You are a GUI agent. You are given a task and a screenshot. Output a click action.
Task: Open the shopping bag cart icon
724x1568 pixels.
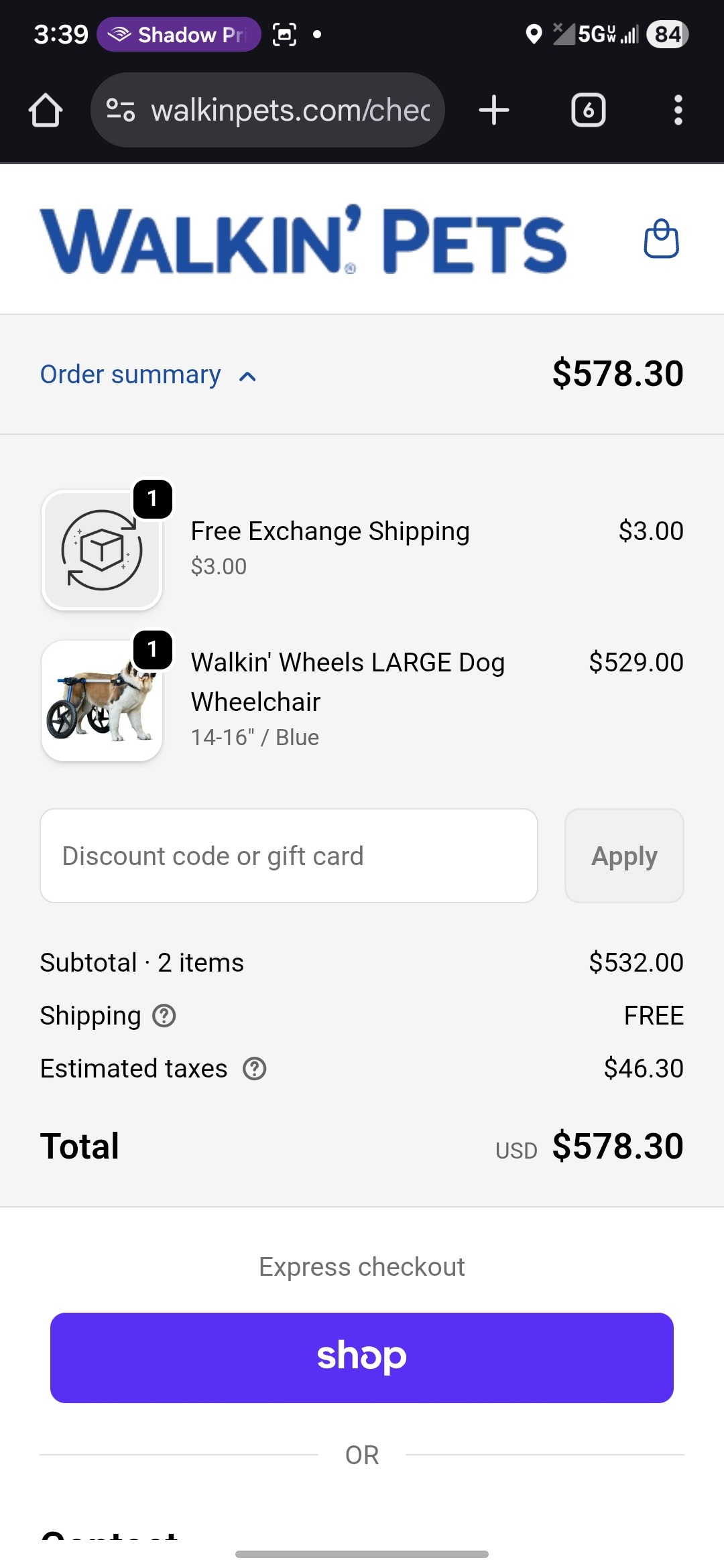[661, 239]
